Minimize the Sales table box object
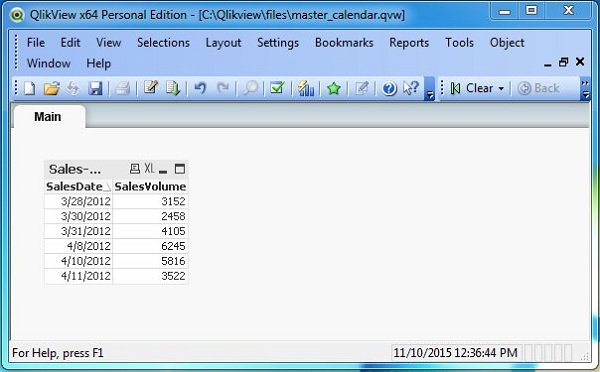The width and height of the screenshot is (600, 372). 163,170
